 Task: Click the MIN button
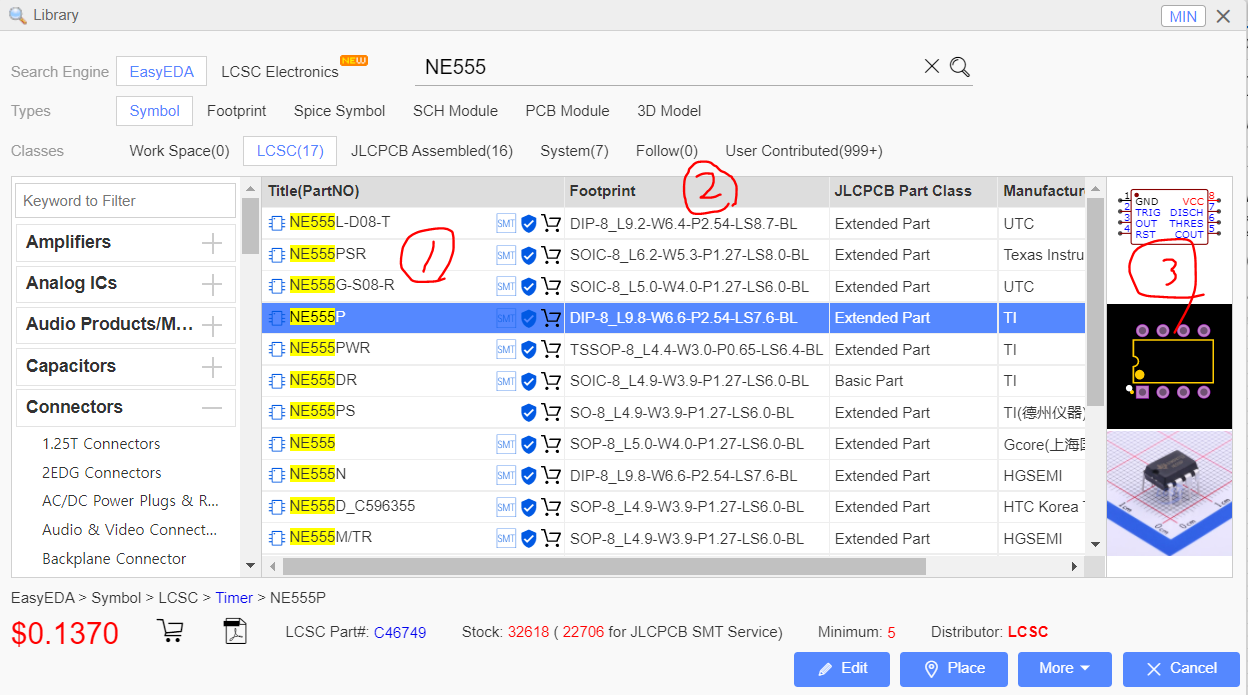(x=1183, y=16)
